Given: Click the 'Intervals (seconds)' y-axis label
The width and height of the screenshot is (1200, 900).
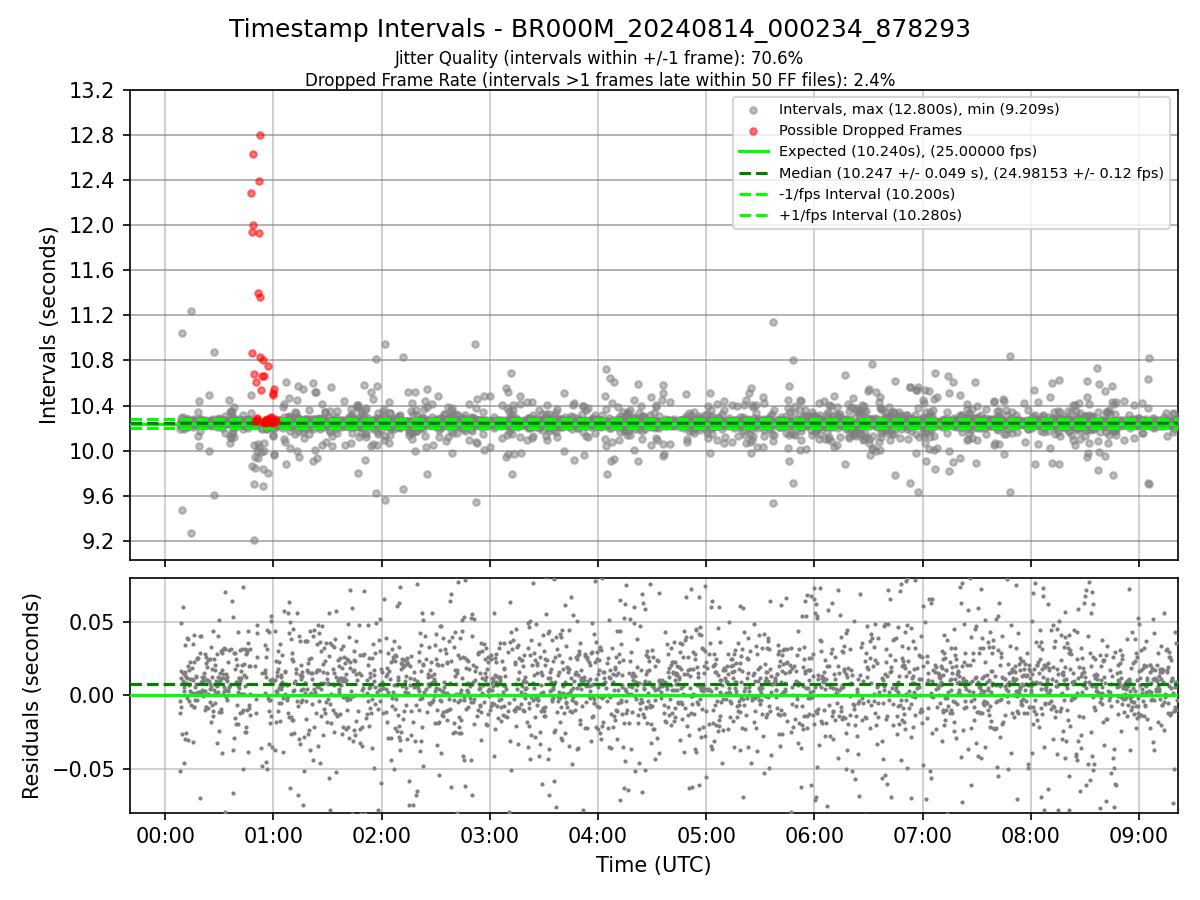Looking at the screenshot, I should (x=48, y=325).
